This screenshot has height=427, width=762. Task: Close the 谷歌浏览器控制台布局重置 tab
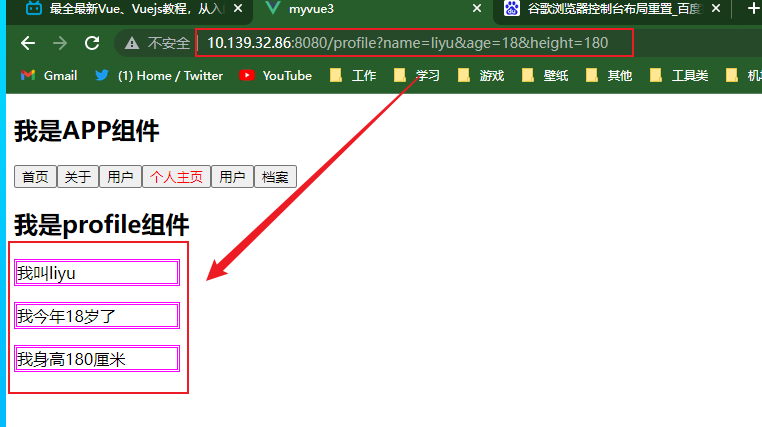(x=716, y=9)
